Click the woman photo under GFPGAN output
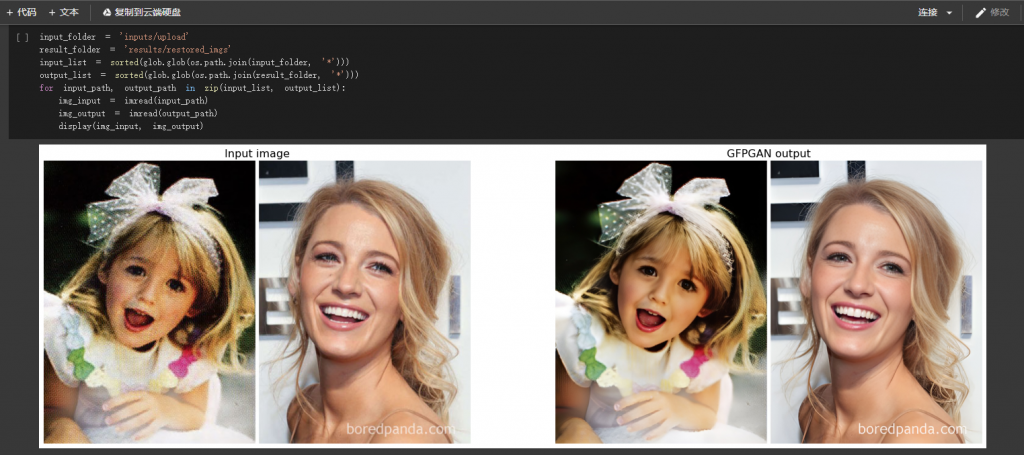The height and width of the screenshot is (455, 1024). (x=876, y=302)
